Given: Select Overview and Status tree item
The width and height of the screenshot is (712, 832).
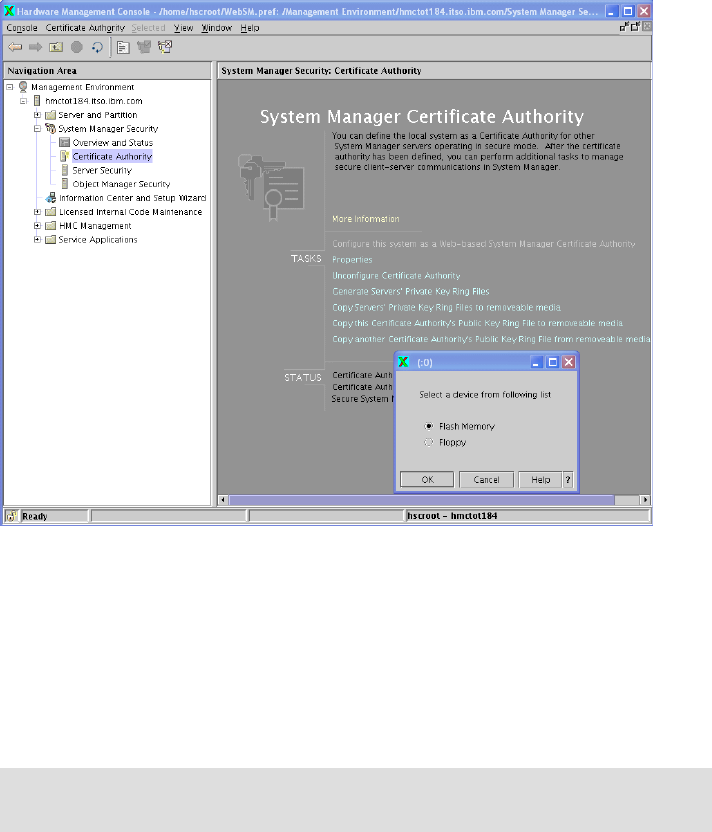Looking at the screenshot, I should 112,143.
